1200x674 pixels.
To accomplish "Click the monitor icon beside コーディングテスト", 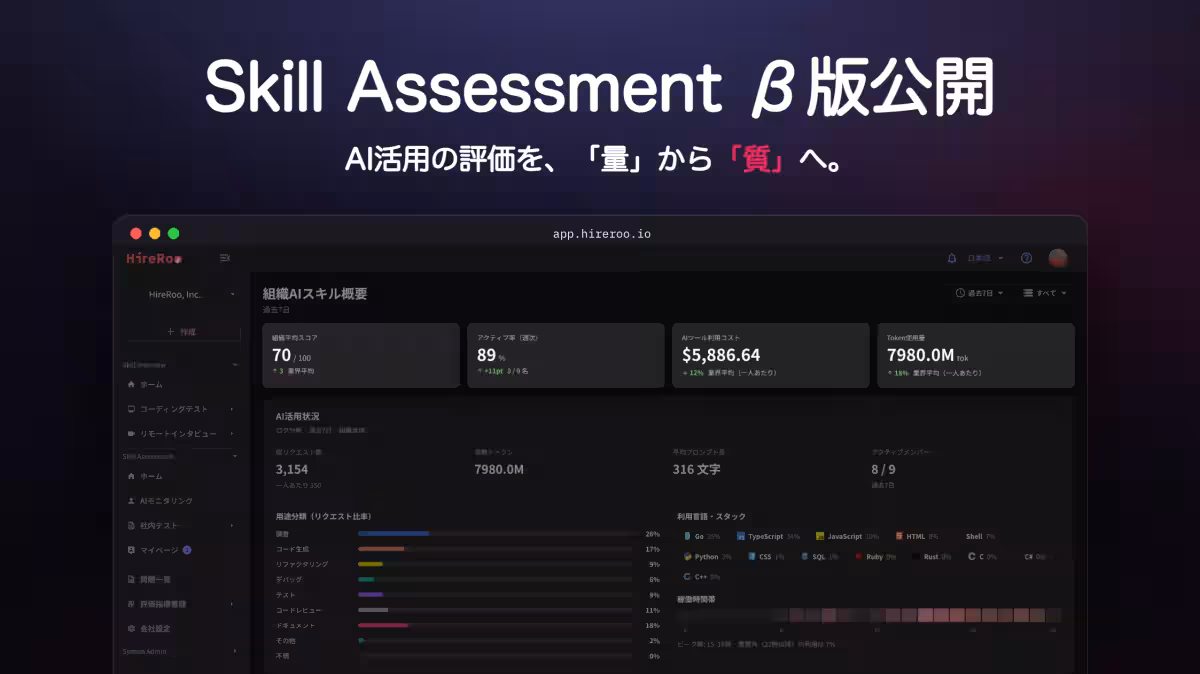I will (x=131, y=409).
